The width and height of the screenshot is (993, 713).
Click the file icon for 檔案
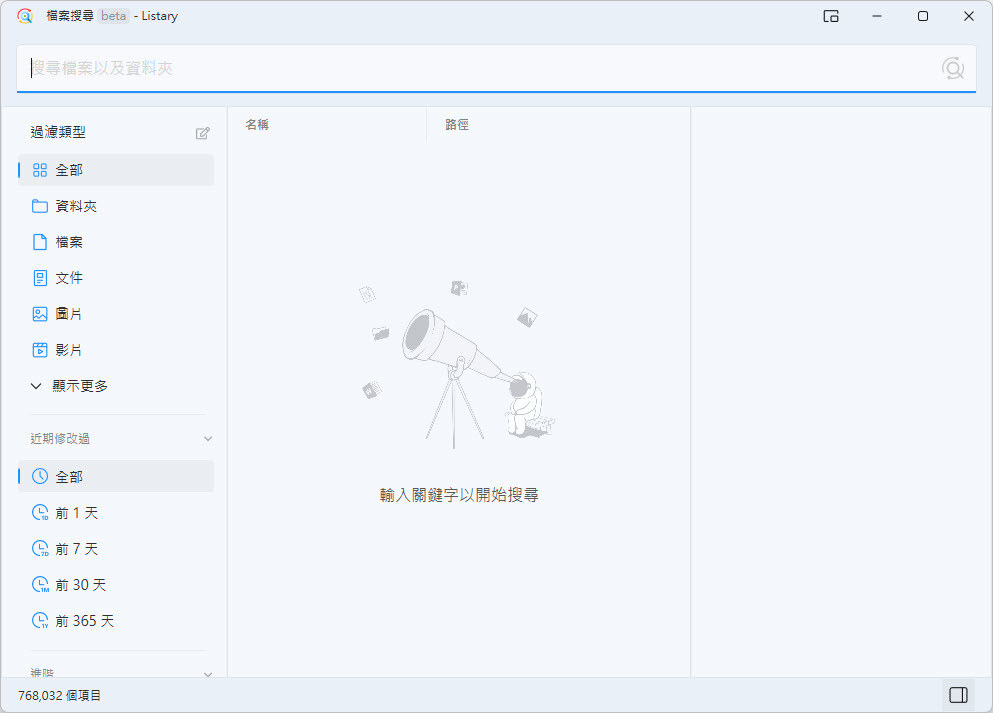click(40, 242)
